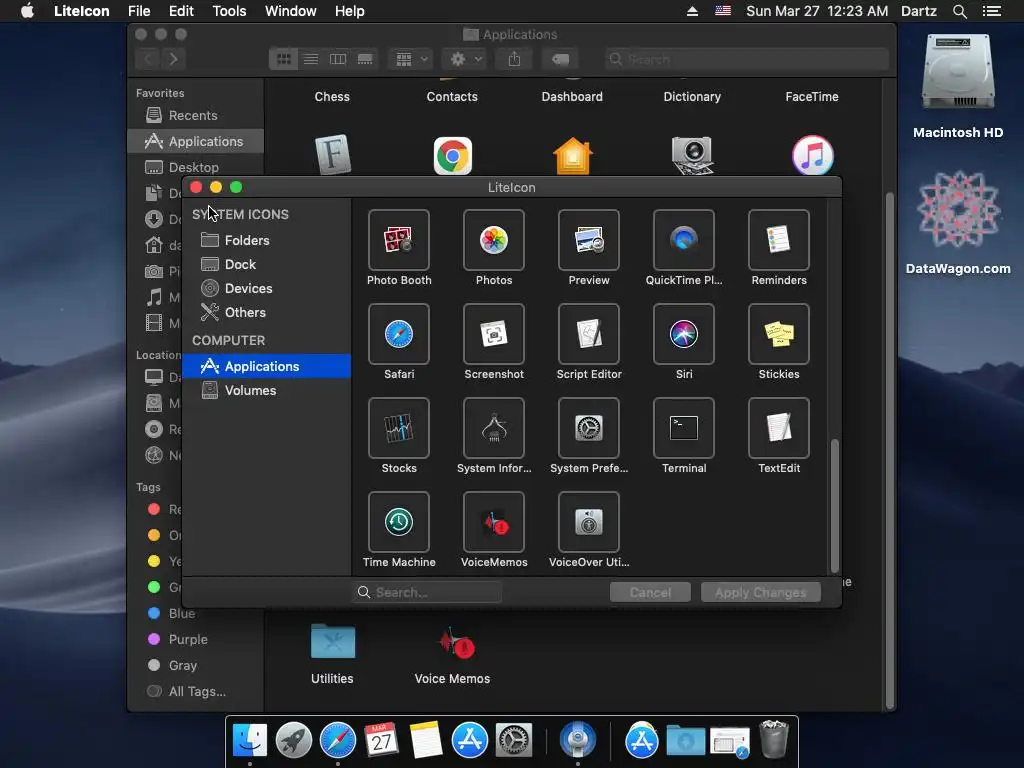
Task: Select the VoiceMemos icon well
Action: (x=494, y=522)
